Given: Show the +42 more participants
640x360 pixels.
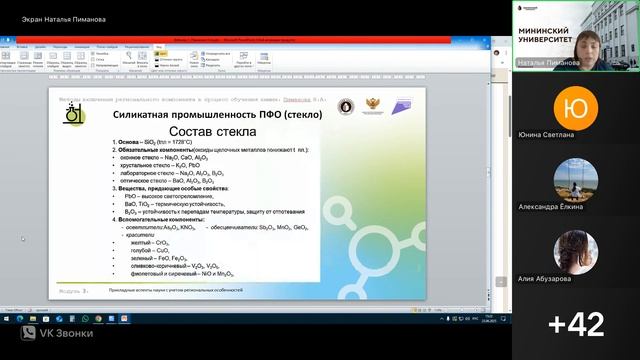Looking at the screenshot, I should click(576, 324).
